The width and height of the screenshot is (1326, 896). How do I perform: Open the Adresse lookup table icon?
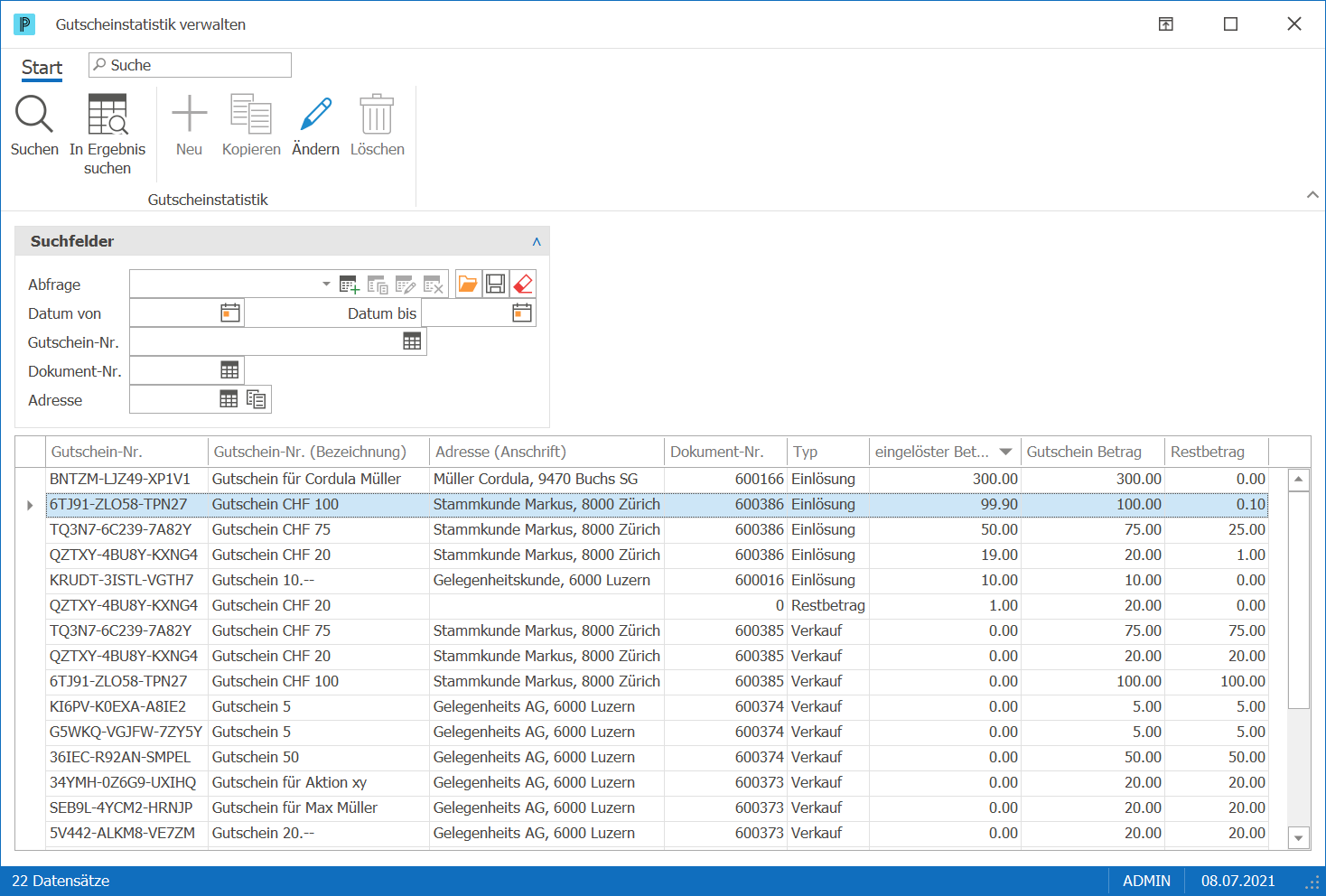229,399
